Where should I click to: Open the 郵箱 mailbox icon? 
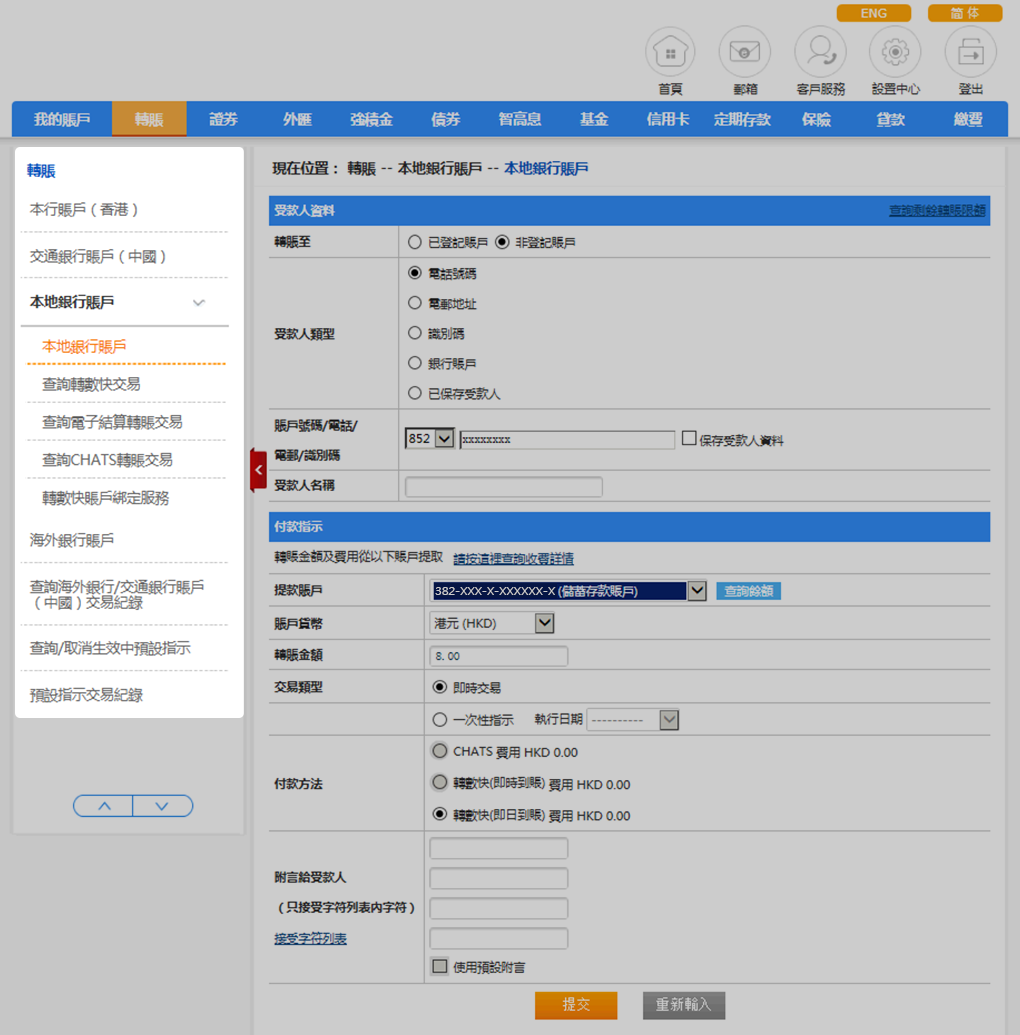click(x=745, y=53)
